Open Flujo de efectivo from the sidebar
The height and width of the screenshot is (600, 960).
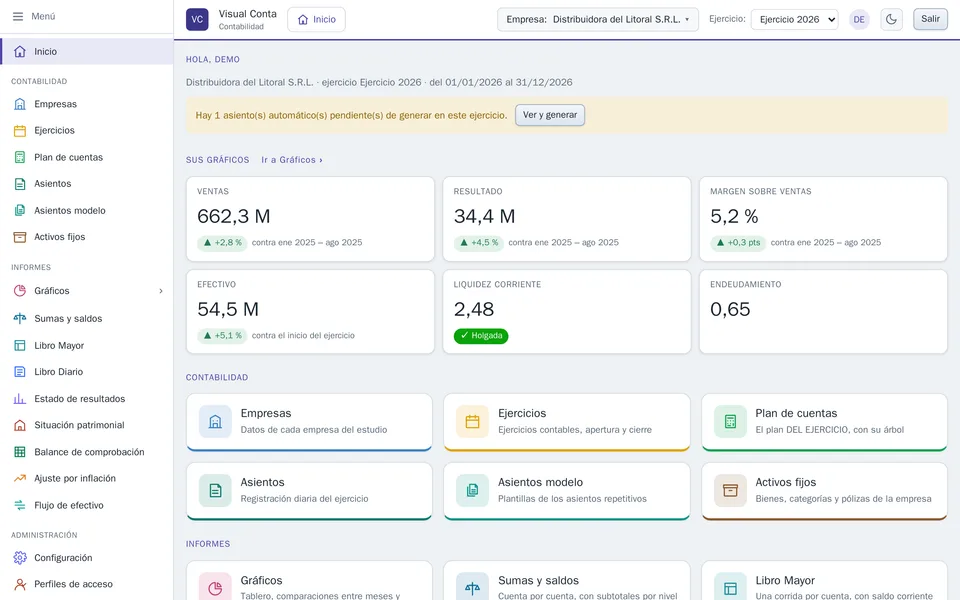(x=87, y=505)
